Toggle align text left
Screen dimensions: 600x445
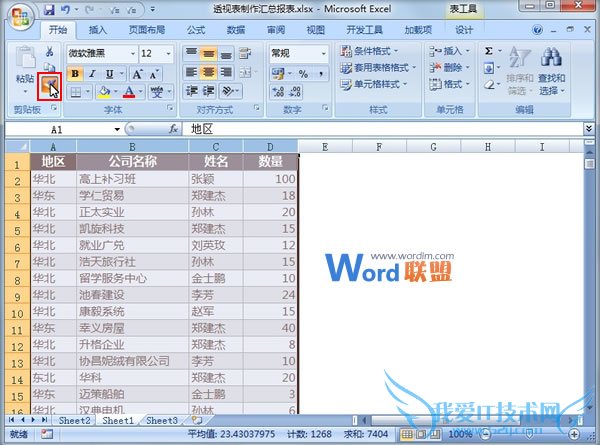coord(191,72)
